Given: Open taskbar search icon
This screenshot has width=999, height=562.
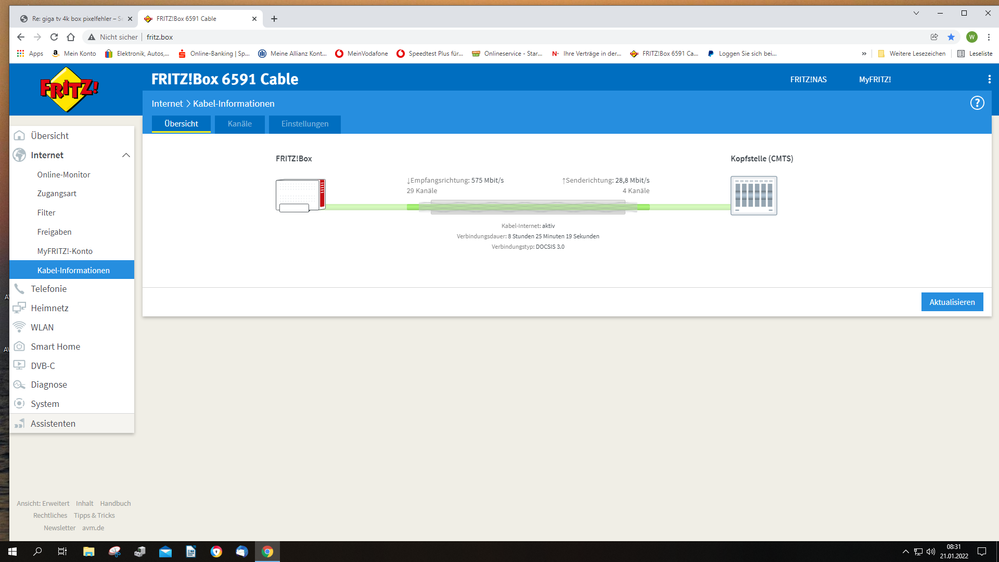Looking at the screenshot, I should pyautogui.click(x=38, y=552).
